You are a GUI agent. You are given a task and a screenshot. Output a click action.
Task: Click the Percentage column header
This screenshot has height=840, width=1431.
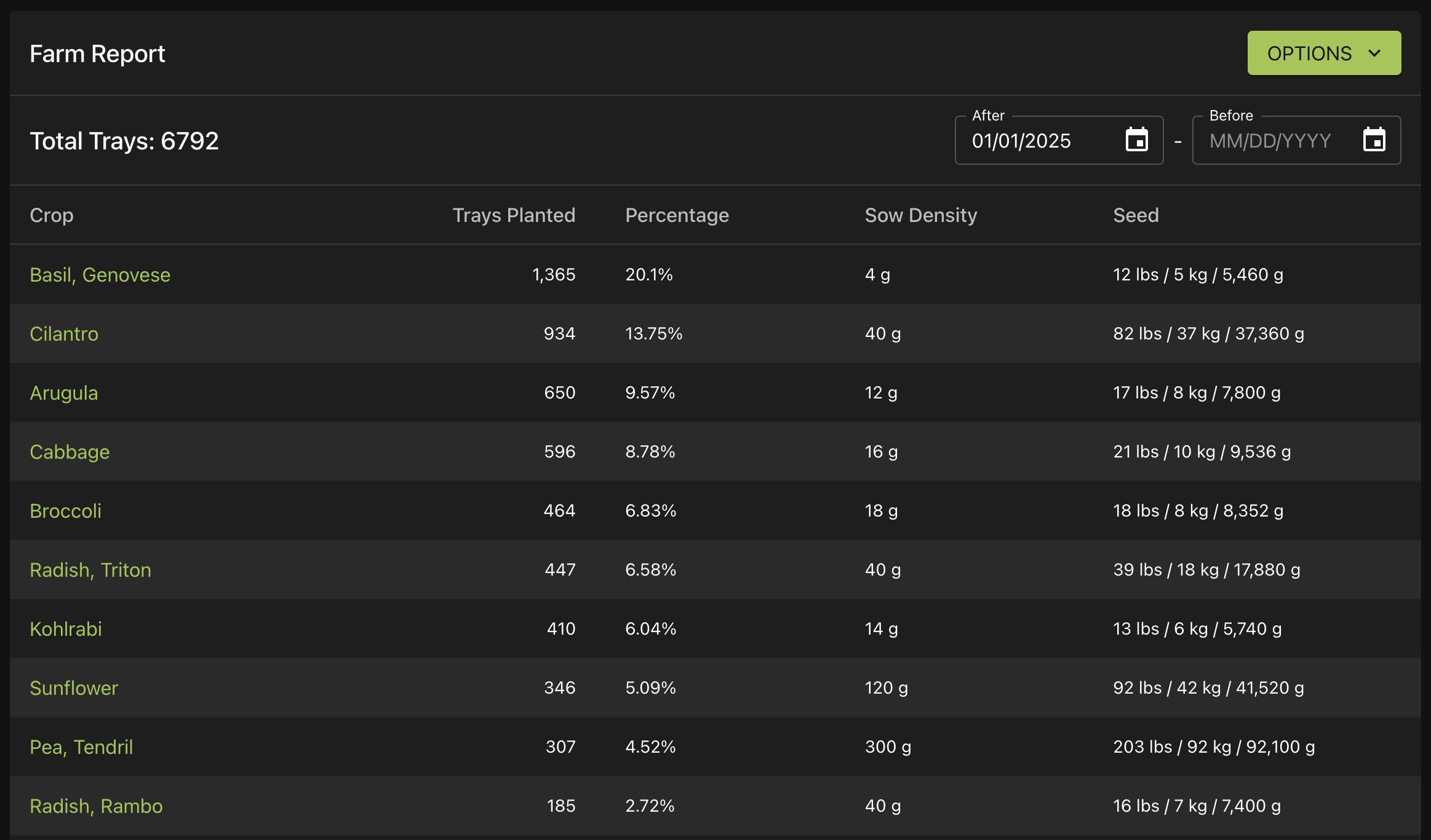point(677,215)
